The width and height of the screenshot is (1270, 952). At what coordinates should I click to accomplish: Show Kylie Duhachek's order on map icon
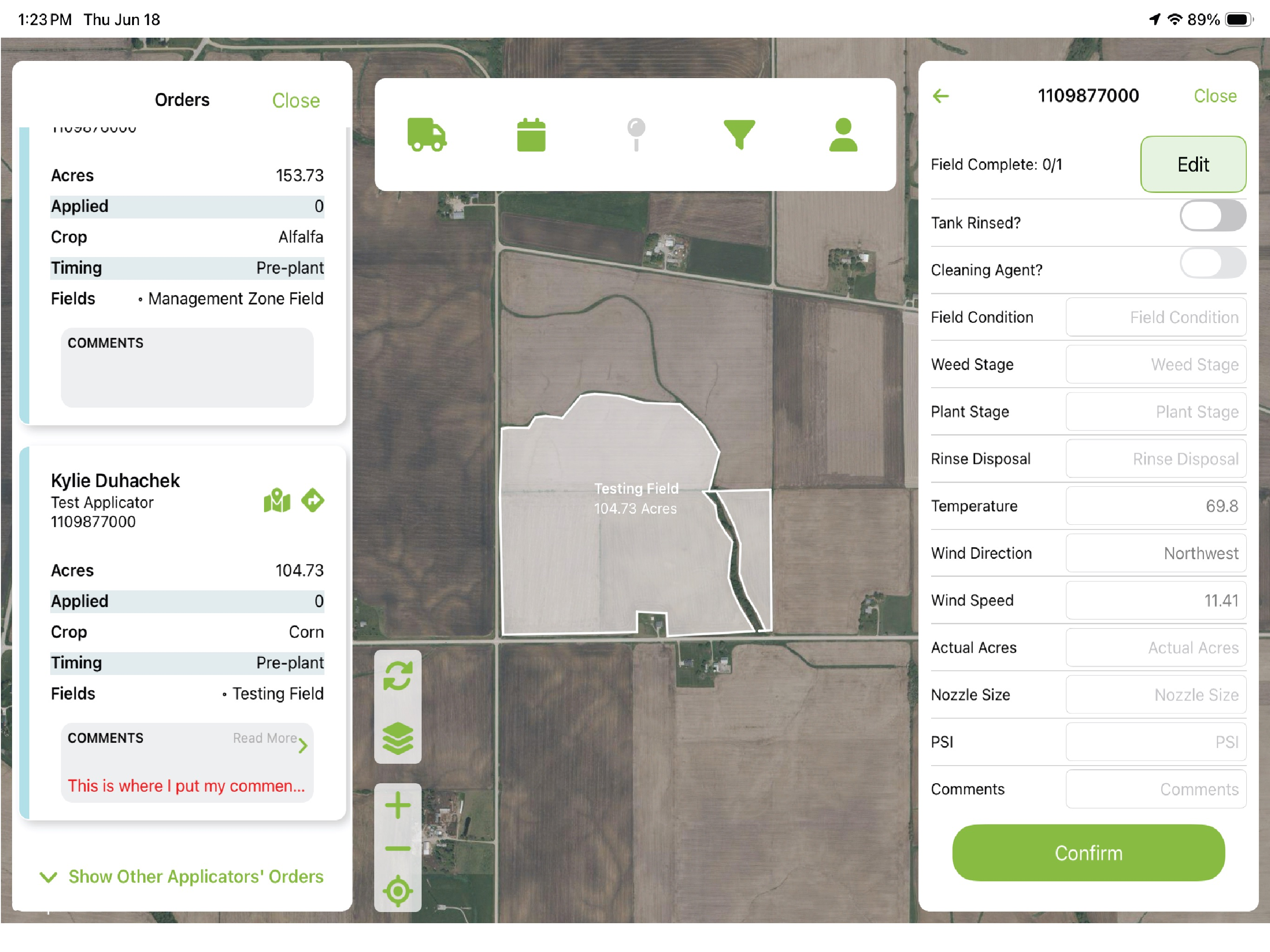pyautogui.click(x=277, y=500)
